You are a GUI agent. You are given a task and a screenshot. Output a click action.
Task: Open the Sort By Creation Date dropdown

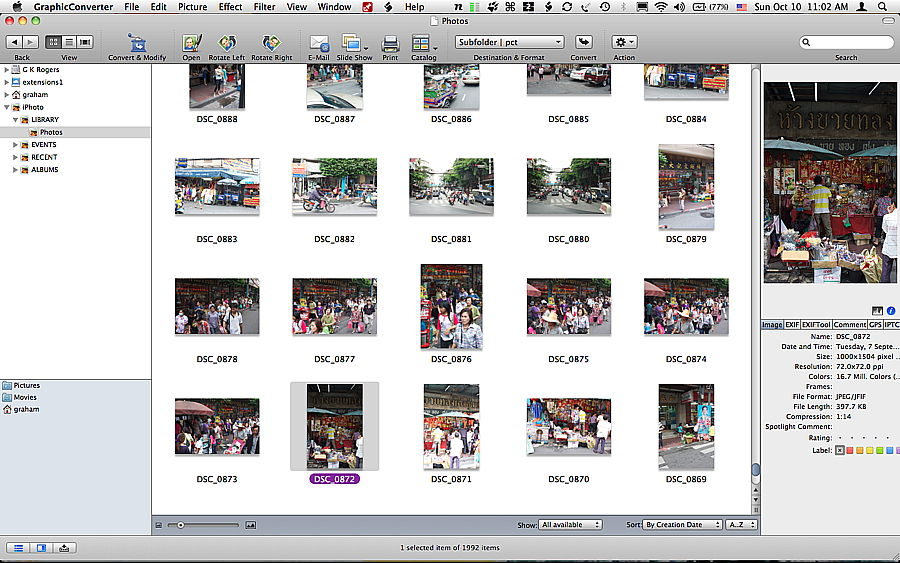[x=682, y=525]
